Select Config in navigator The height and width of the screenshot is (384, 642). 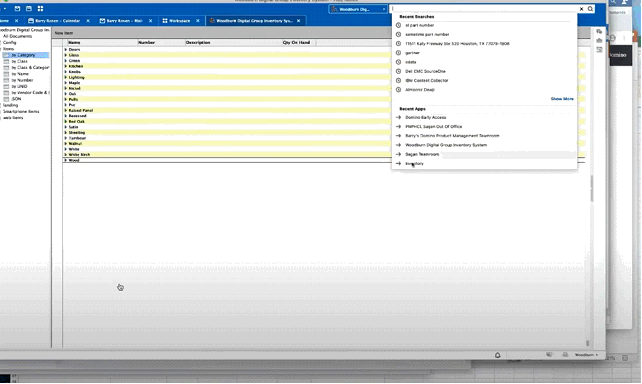(9, 43)
